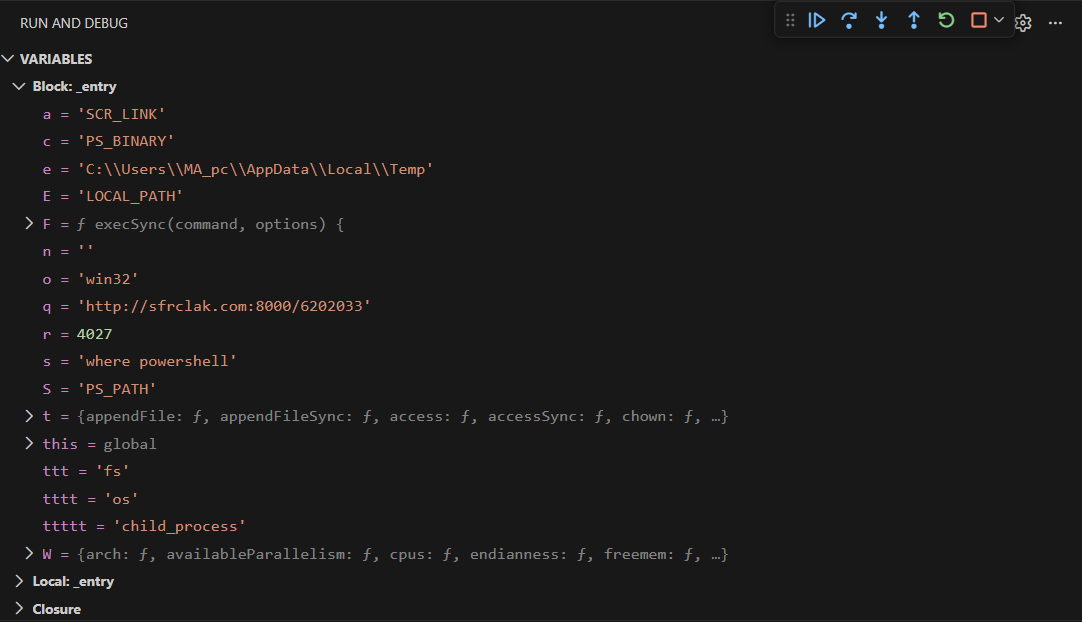The image size is (1082, 622).
Task: Click the Continue debug button
Action: [817, 20]
